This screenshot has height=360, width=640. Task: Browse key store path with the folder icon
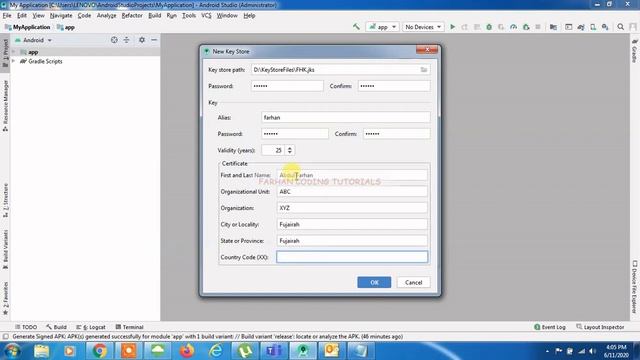(x=424, y=70)
